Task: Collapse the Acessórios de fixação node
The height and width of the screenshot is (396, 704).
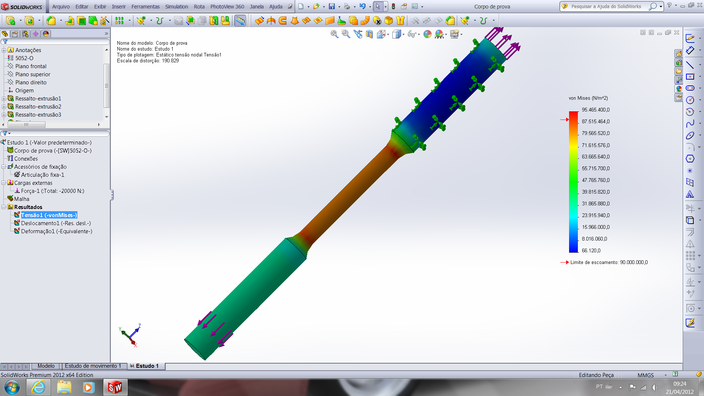Action: coord(4,167)
